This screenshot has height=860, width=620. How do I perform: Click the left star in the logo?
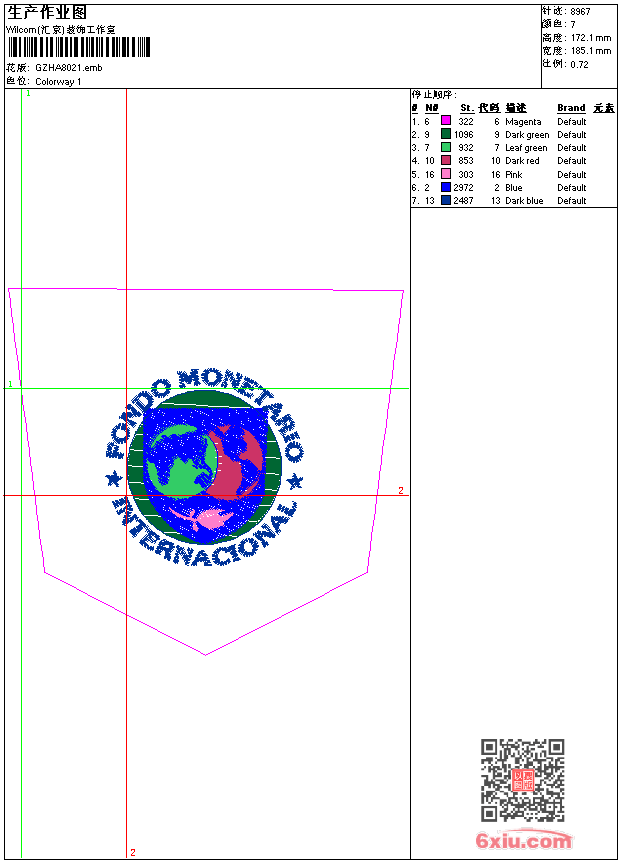pyautogui.click(x=114, y=478)
